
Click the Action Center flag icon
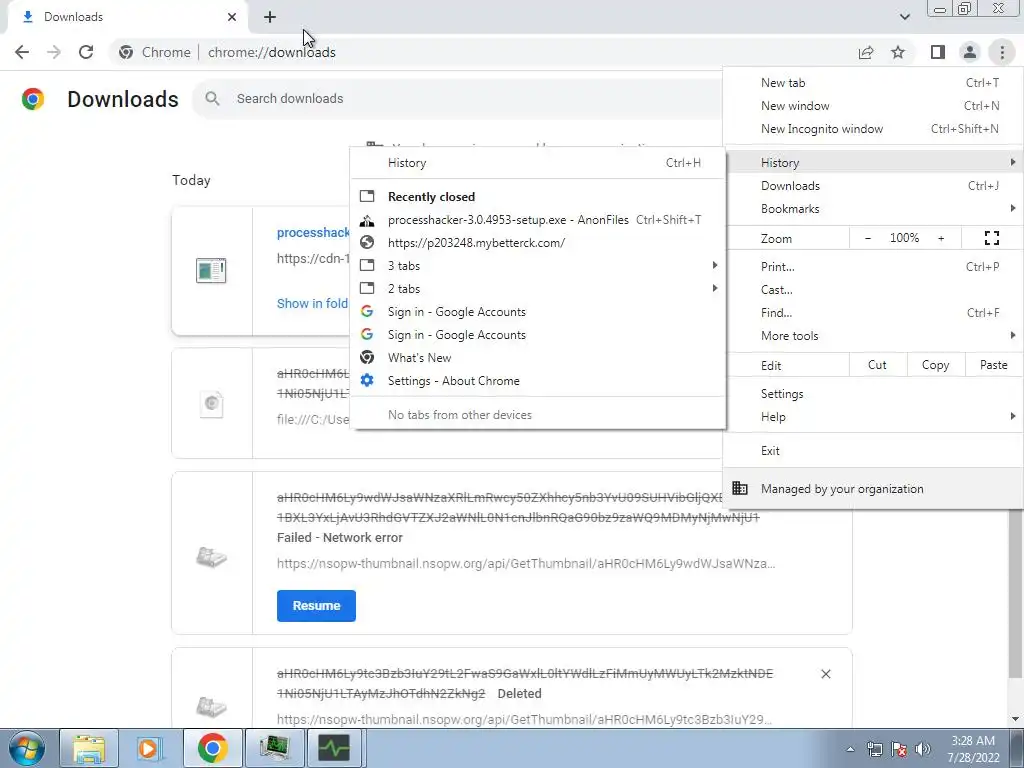pos(899,749)
